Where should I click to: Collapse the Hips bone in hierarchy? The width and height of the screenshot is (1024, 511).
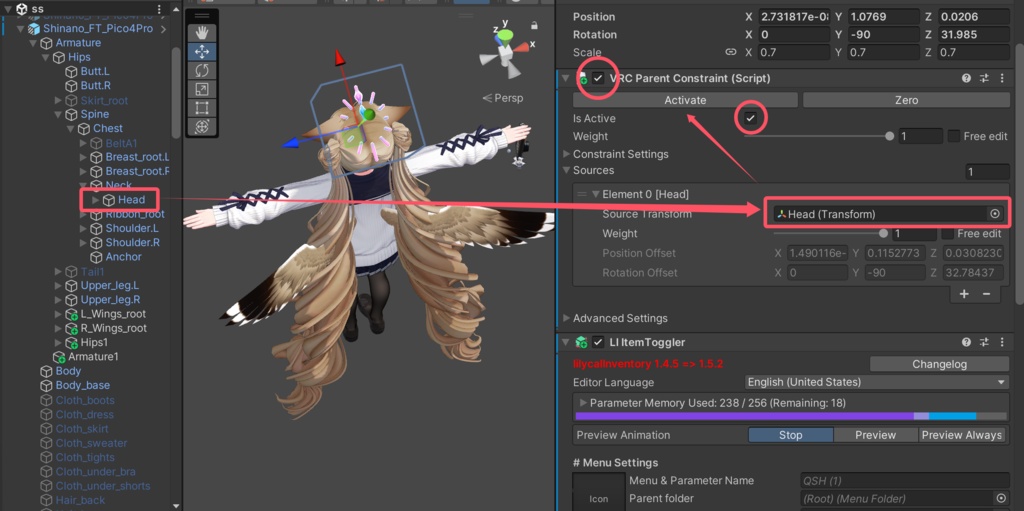click(45, 58)
